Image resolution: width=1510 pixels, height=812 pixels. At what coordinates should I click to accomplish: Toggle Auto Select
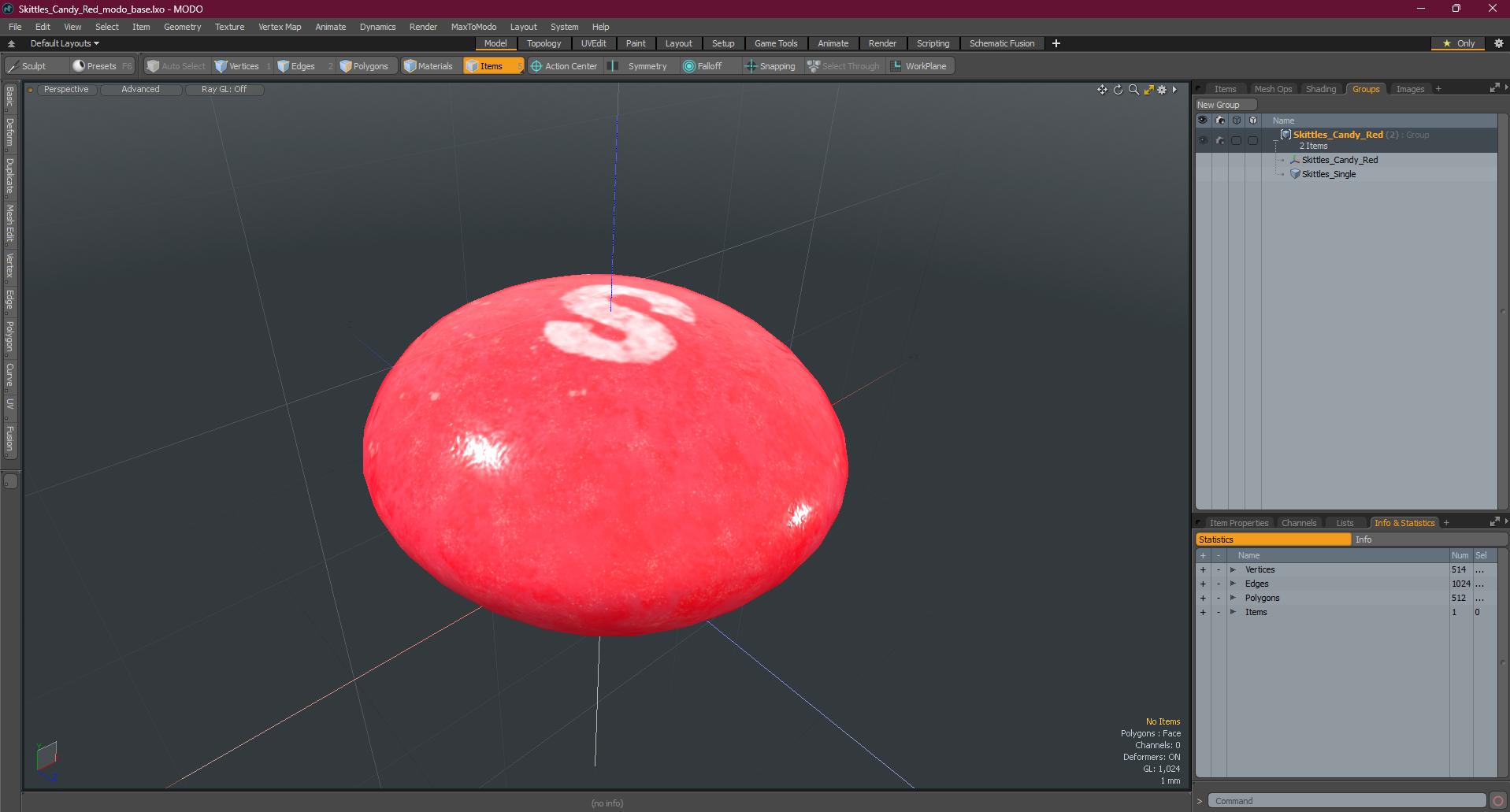click(x=176, y=66)
